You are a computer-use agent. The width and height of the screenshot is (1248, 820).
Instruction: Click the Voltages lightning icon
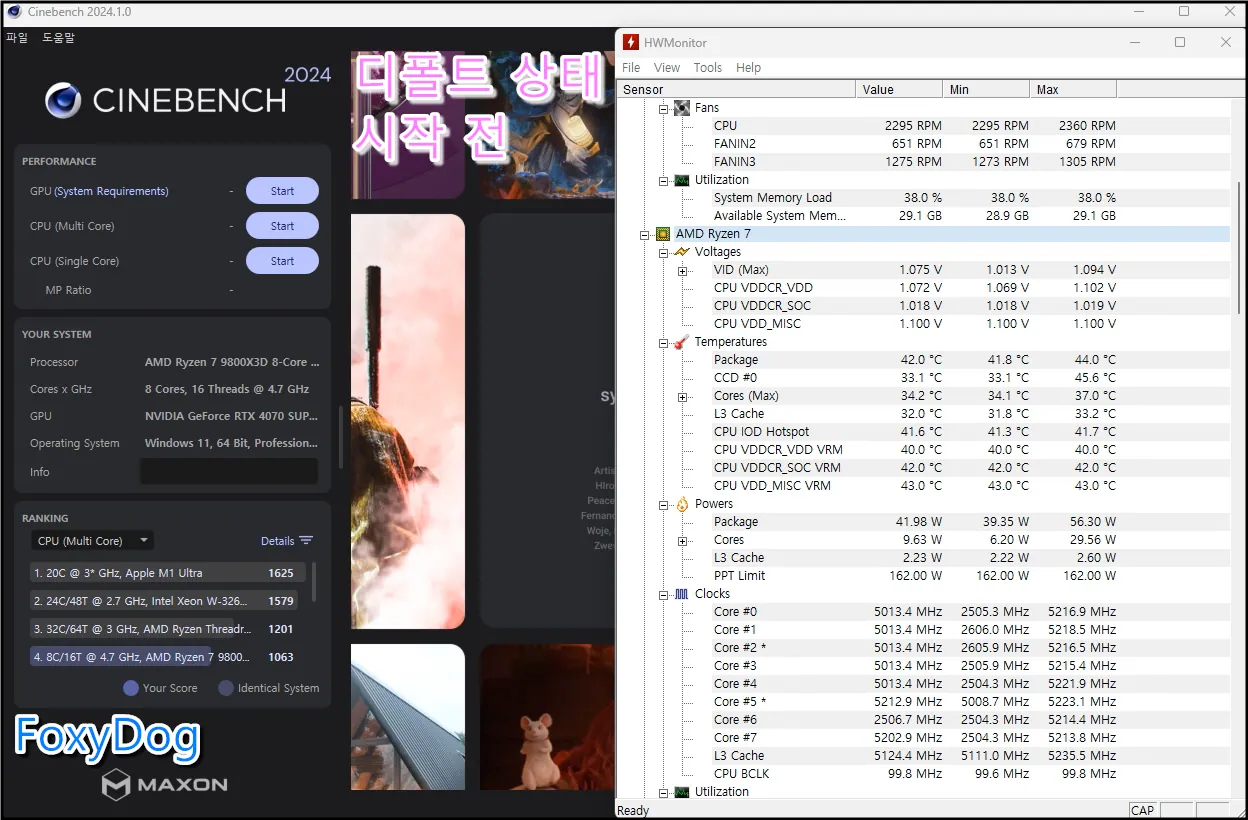point(682,252)
